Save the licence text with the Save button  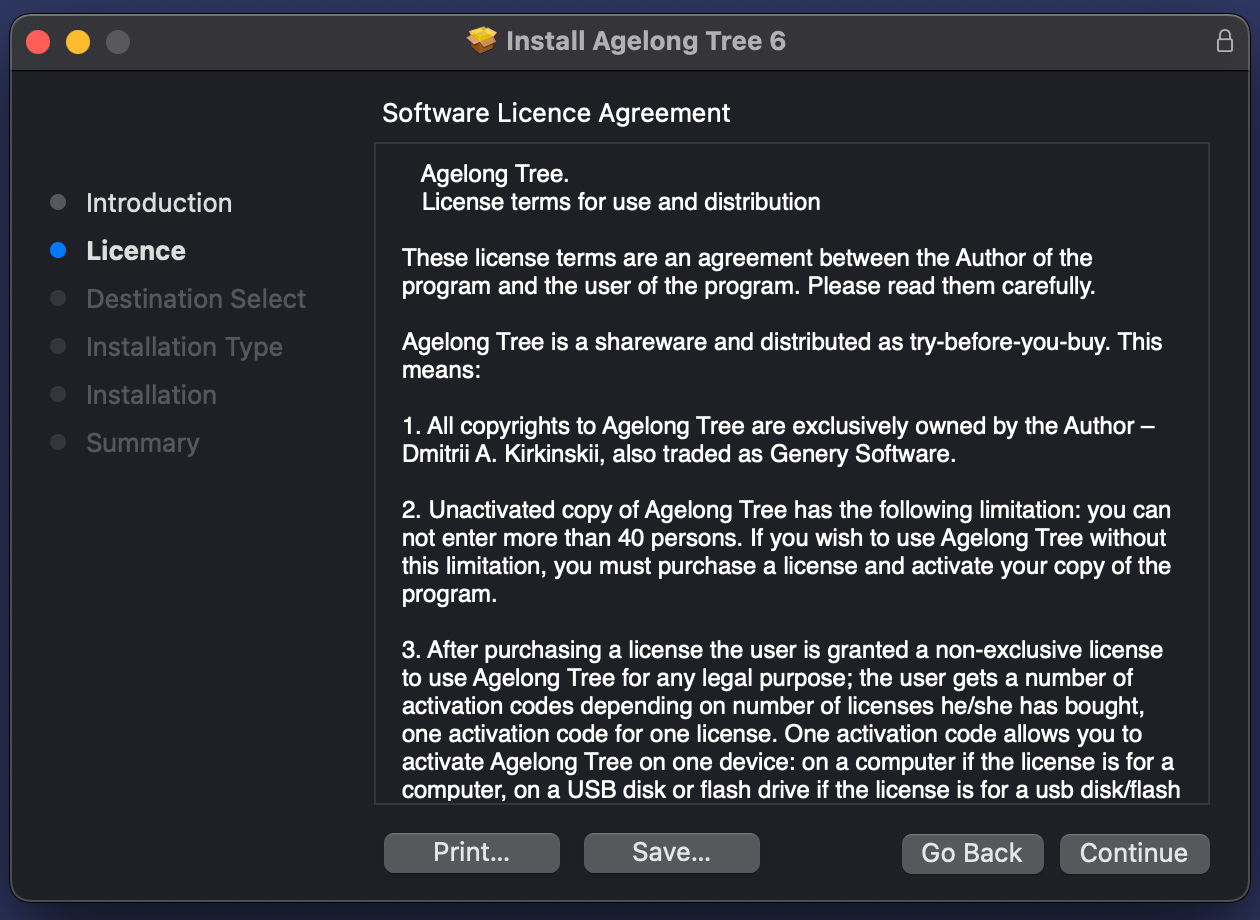pos(672,853)
